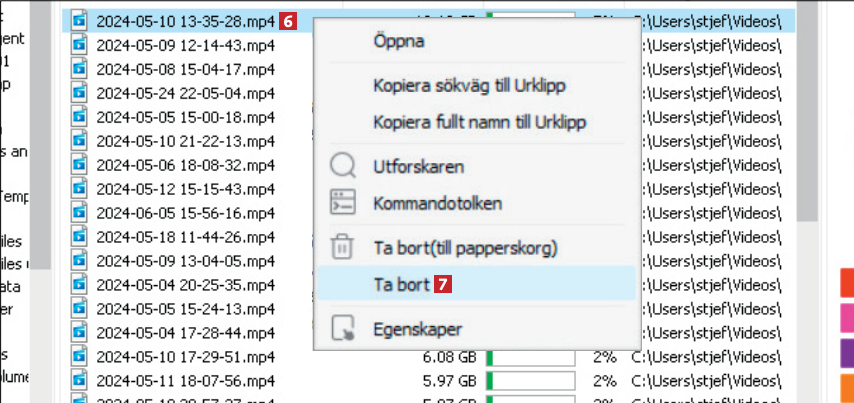Image resolution: width=854 pixels, height=403 pixels.
Task: Click the icon next to 2024-05-18 11-44-26.mp4
Action: (x=80, y=236)
